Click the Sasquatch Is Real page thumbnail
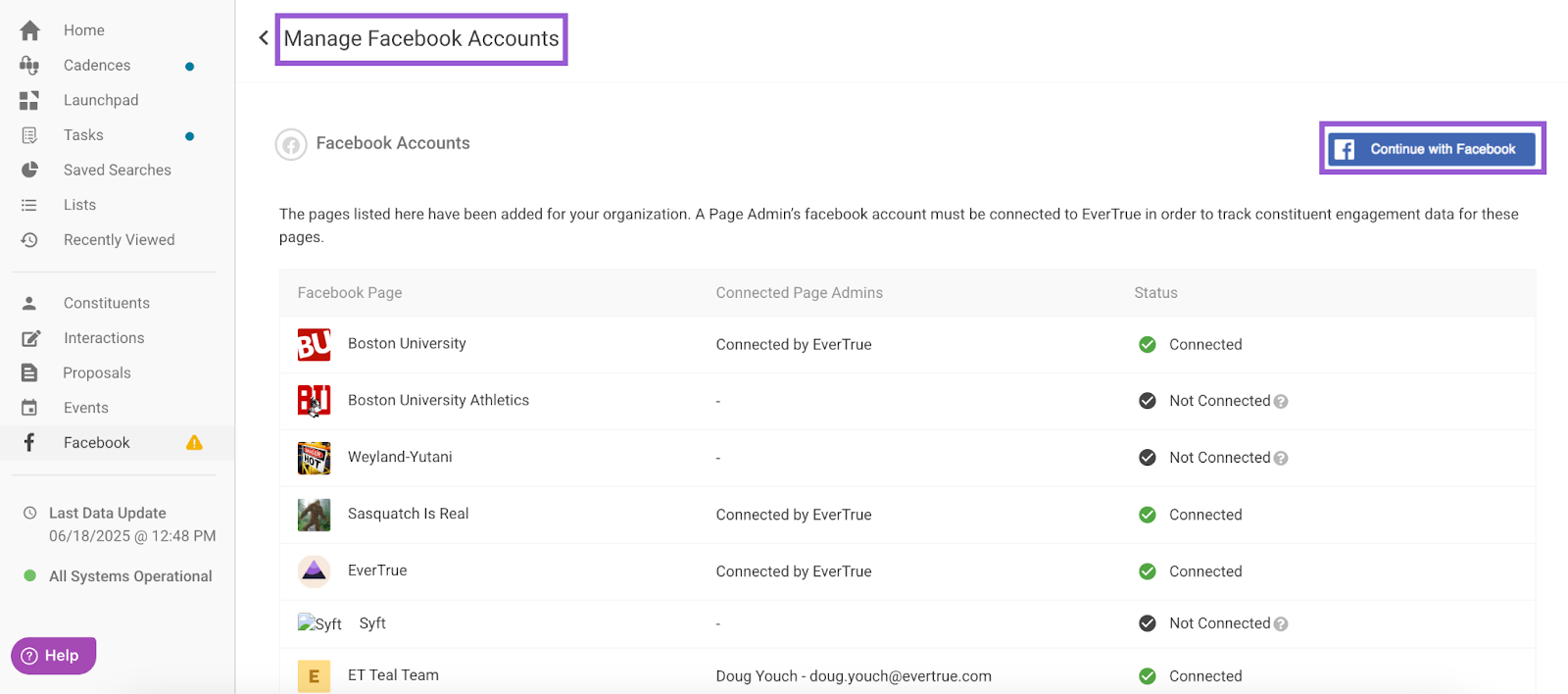The height and width of the screenshot is (694, 1568). pos(314,515)
